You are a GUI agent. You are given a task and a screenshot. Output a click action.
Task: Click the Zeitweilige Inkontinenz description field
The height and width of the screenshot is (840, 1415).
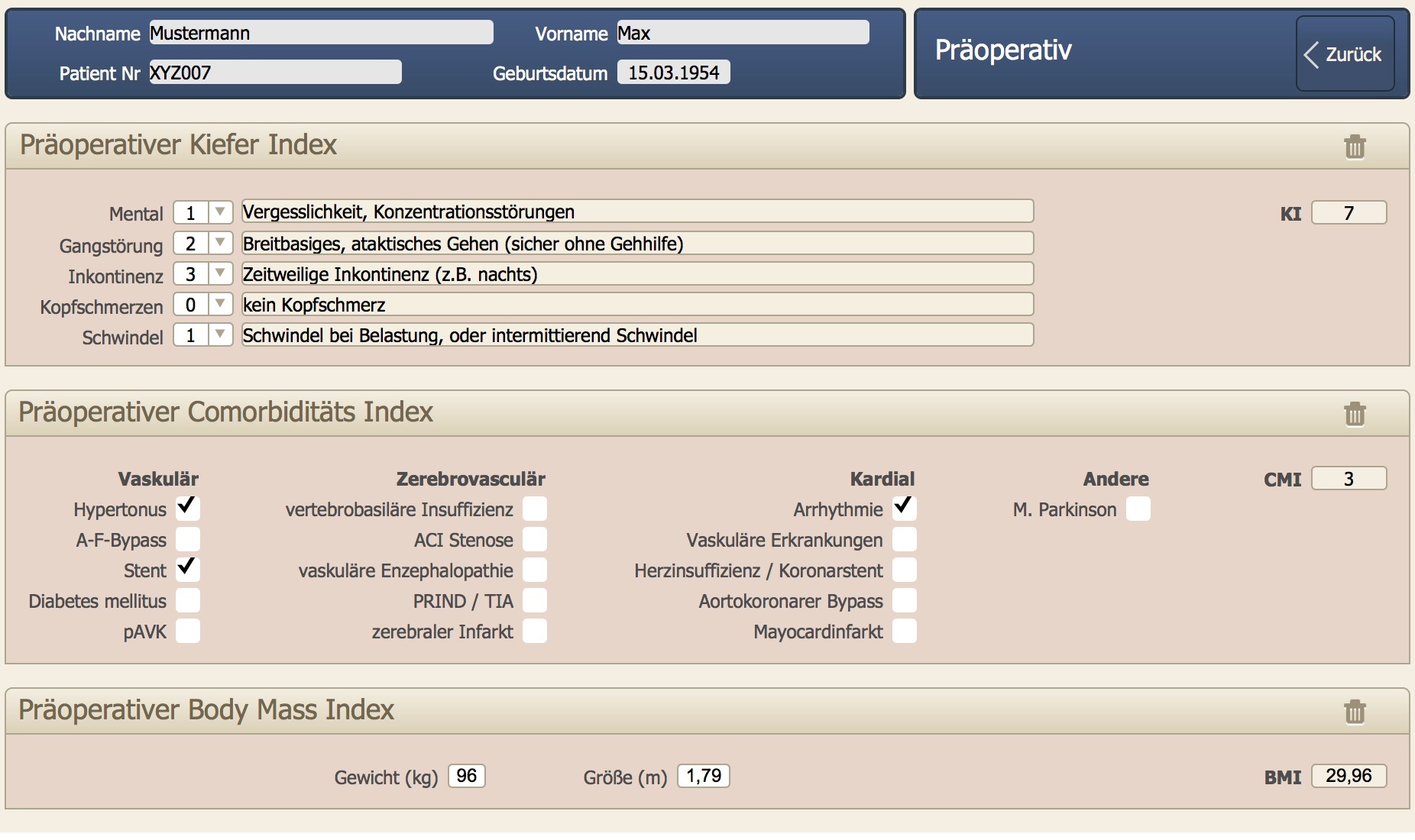pos(637,273)
